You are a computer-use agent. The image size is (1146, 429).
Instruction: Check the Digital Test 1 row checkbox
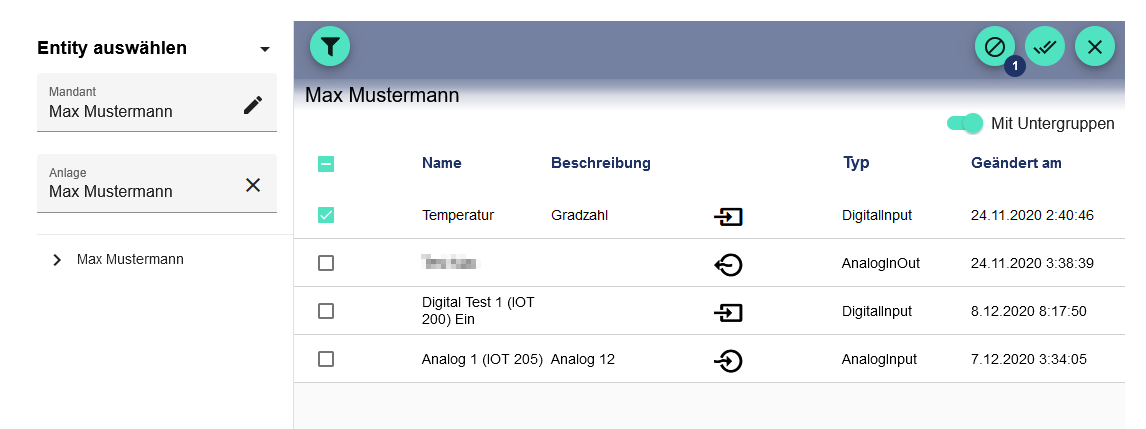[326, 311]
